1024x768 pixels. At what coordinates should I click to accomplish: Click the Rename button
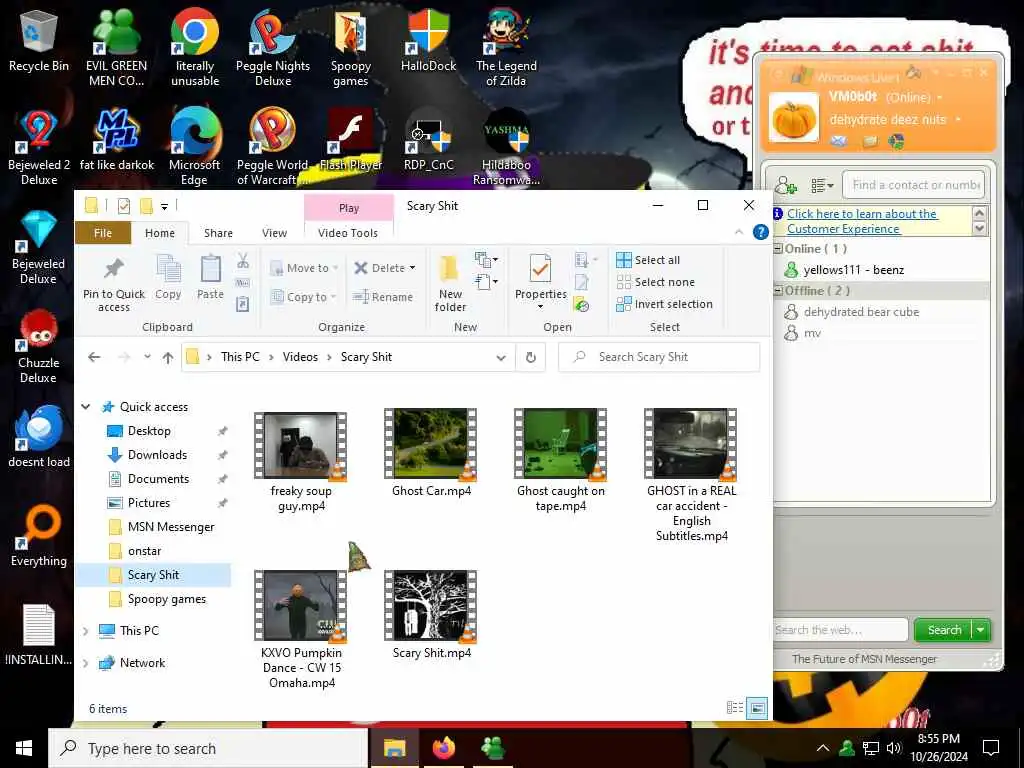(x=383, y=296)
